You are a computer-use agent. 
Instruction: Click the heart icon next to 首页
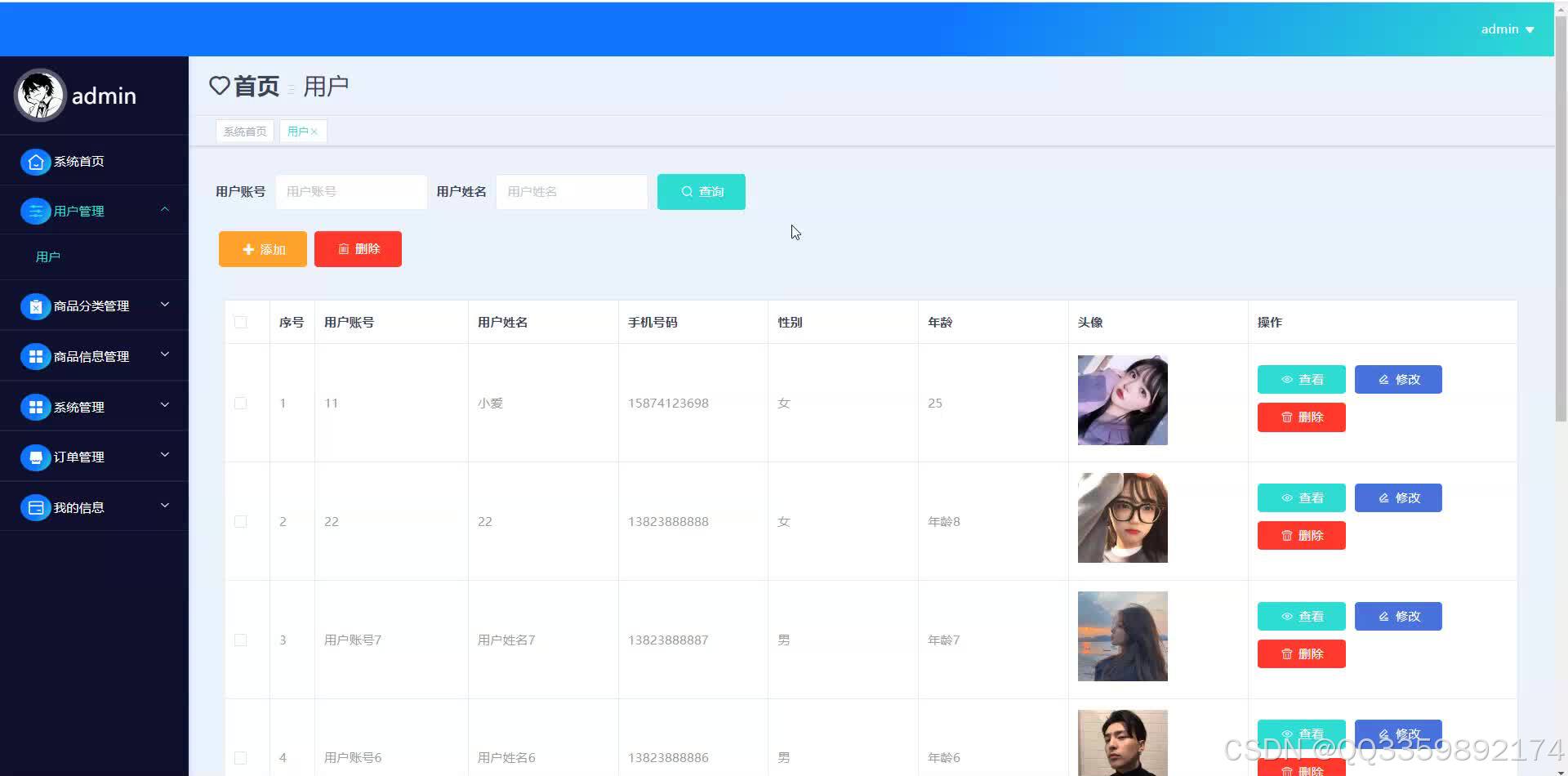219,85
